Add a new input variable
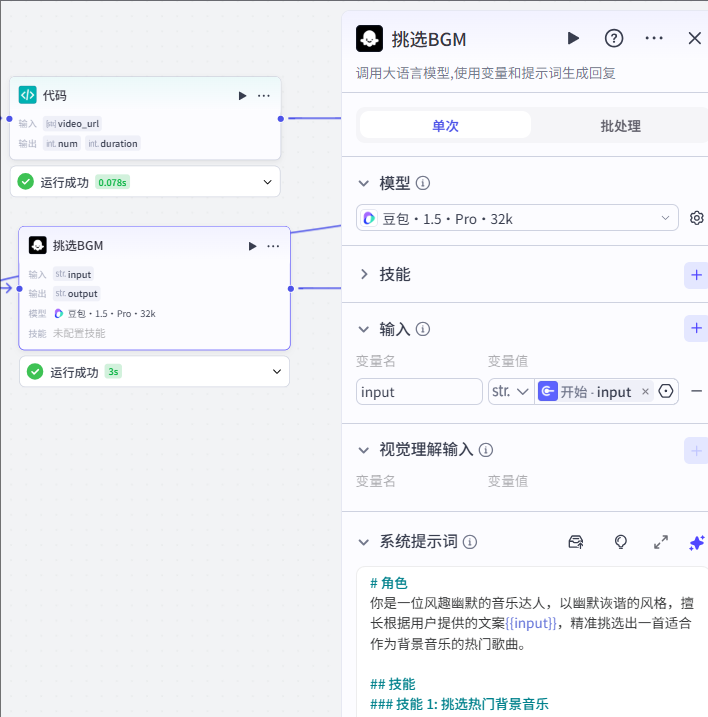 click(696, 328)
